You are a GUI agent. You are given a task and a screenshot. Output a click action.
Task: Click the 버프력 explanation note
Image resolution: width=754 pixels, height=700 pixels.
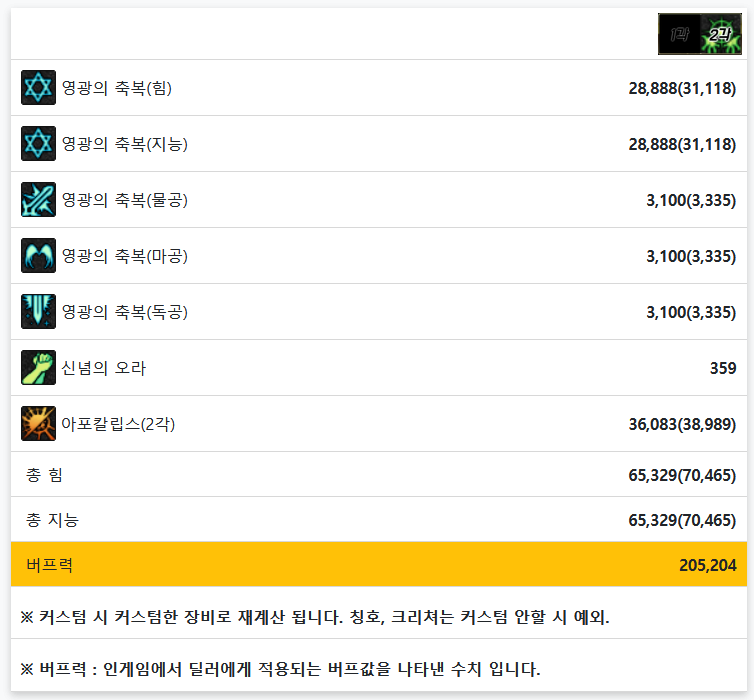point(280,669)
